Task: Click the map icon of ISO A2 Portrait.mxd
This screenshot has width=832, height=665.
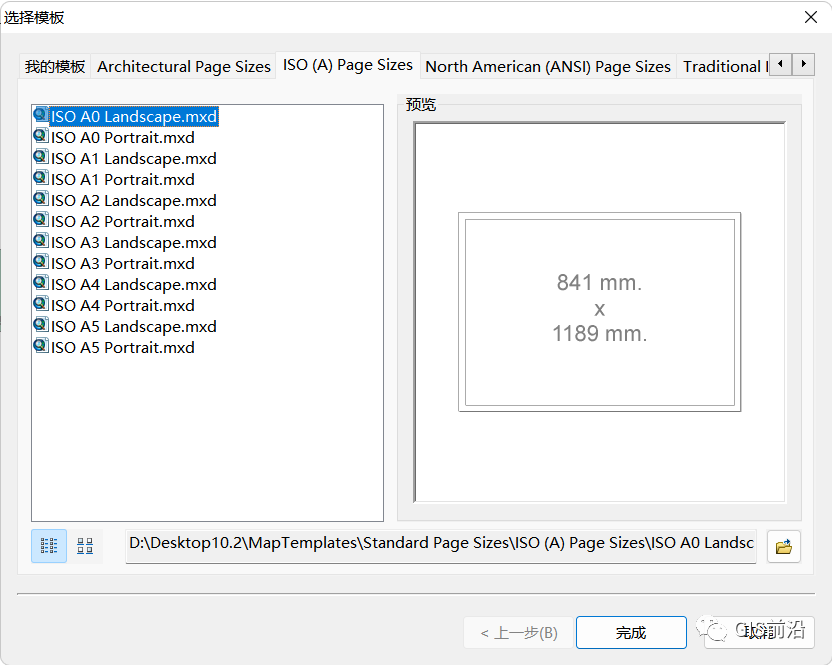Action: click(41, 220)
